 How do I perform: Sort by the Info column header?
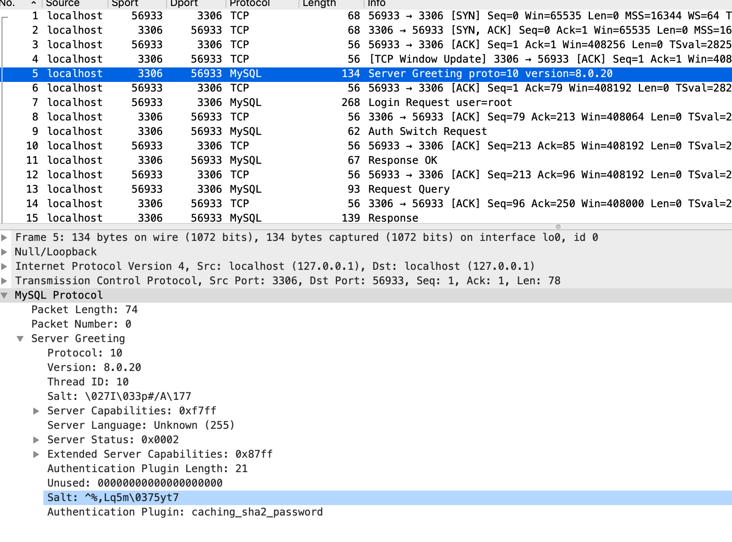pyautogui.click(x=547, y=3)
